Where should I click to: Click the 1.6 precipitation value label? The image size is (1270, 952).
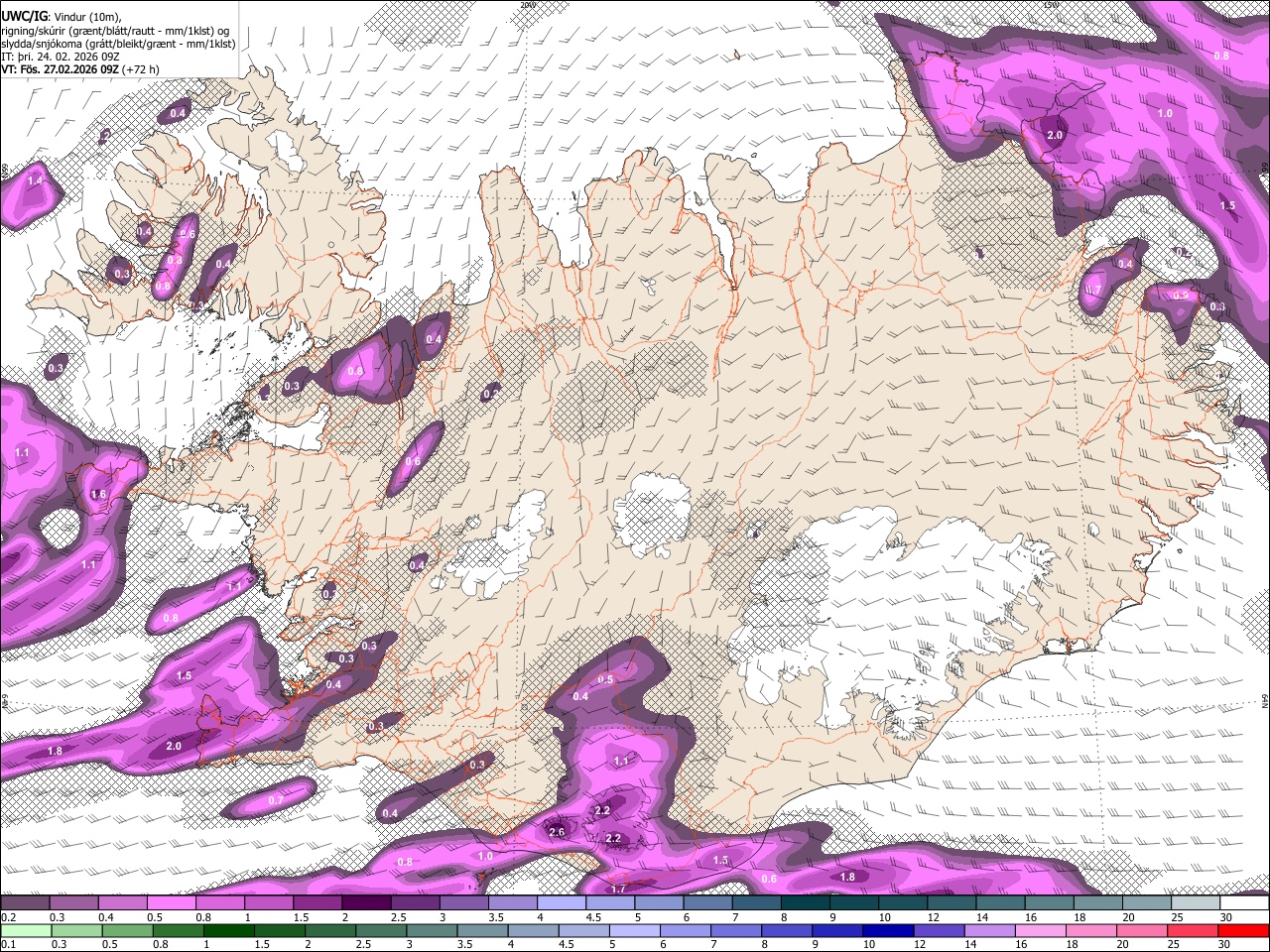tap(98, 495)
